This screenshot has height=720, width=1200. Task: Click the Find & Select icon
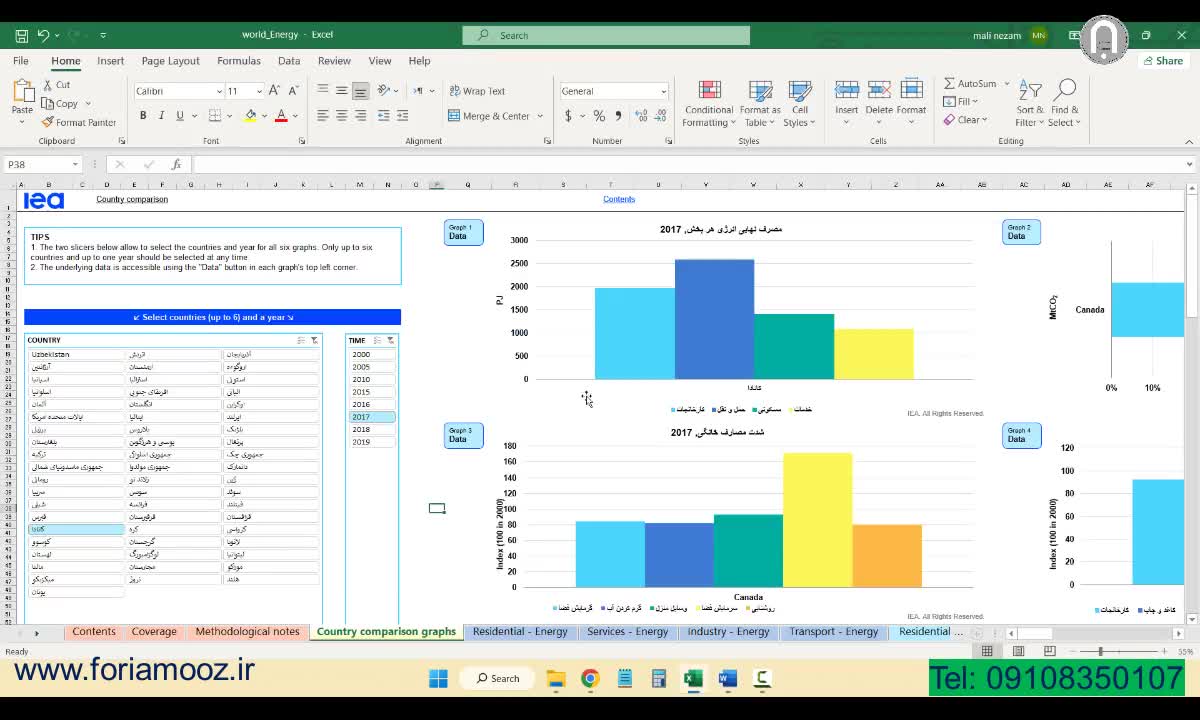click(1065, 104)
